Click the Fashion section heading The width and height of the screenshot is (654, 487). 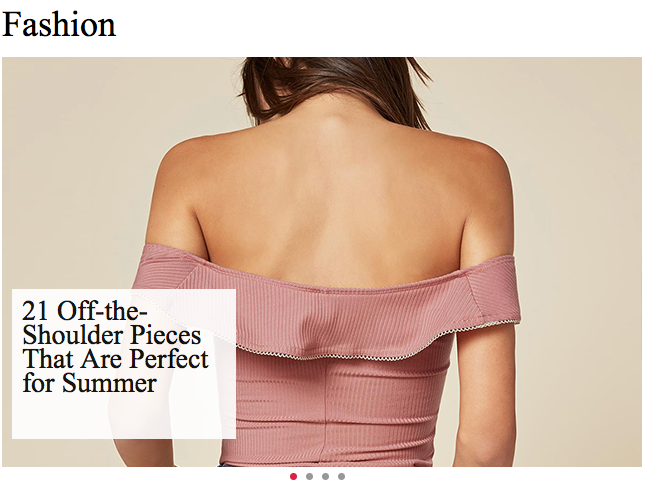pos(59,25)
